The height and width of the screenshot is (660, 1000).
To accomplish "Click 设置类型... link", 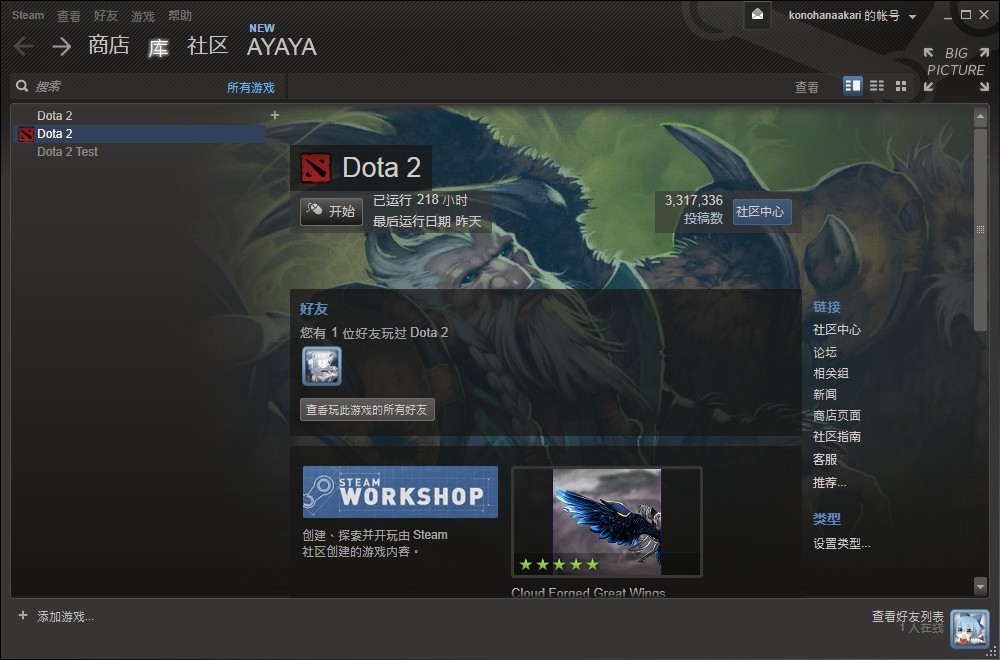I will [x=841, y=544].
